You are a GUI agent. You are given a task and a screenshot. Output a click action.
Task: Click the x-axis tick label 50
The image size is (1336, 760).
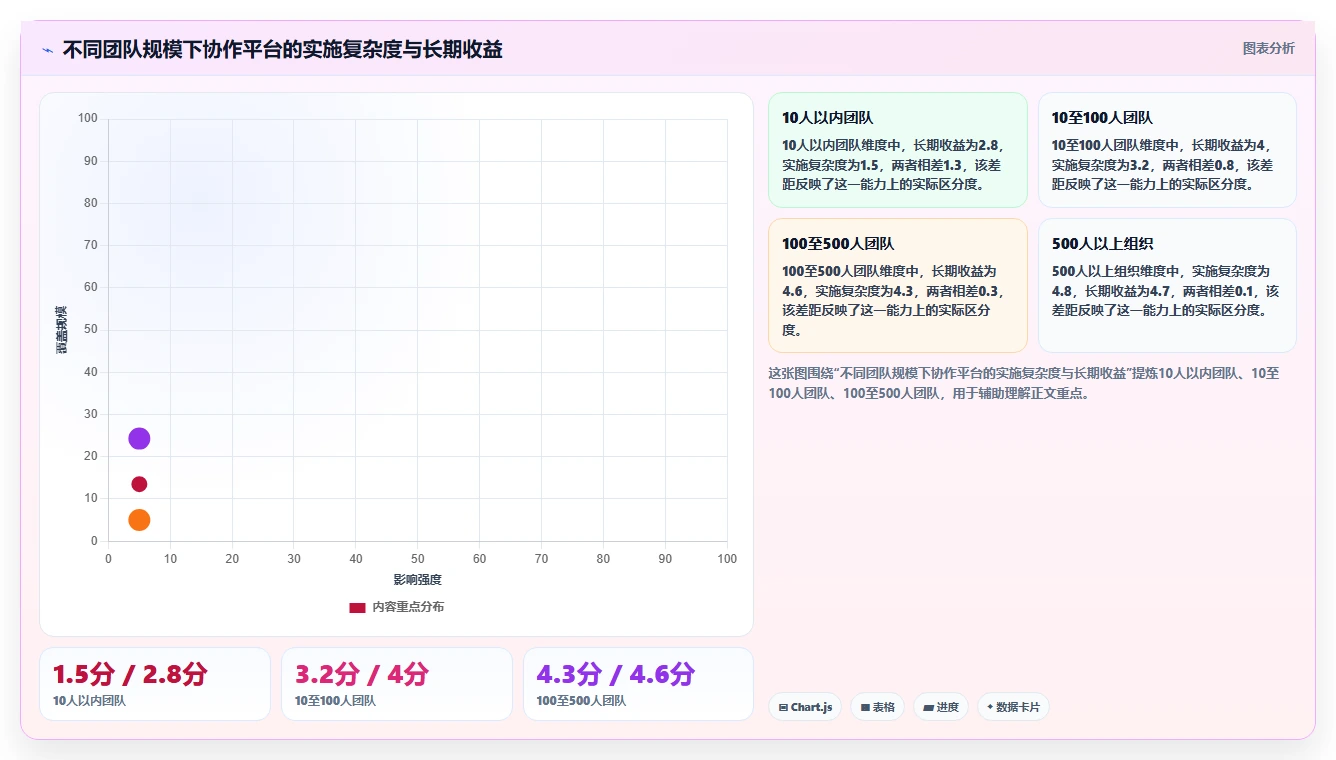417,559
